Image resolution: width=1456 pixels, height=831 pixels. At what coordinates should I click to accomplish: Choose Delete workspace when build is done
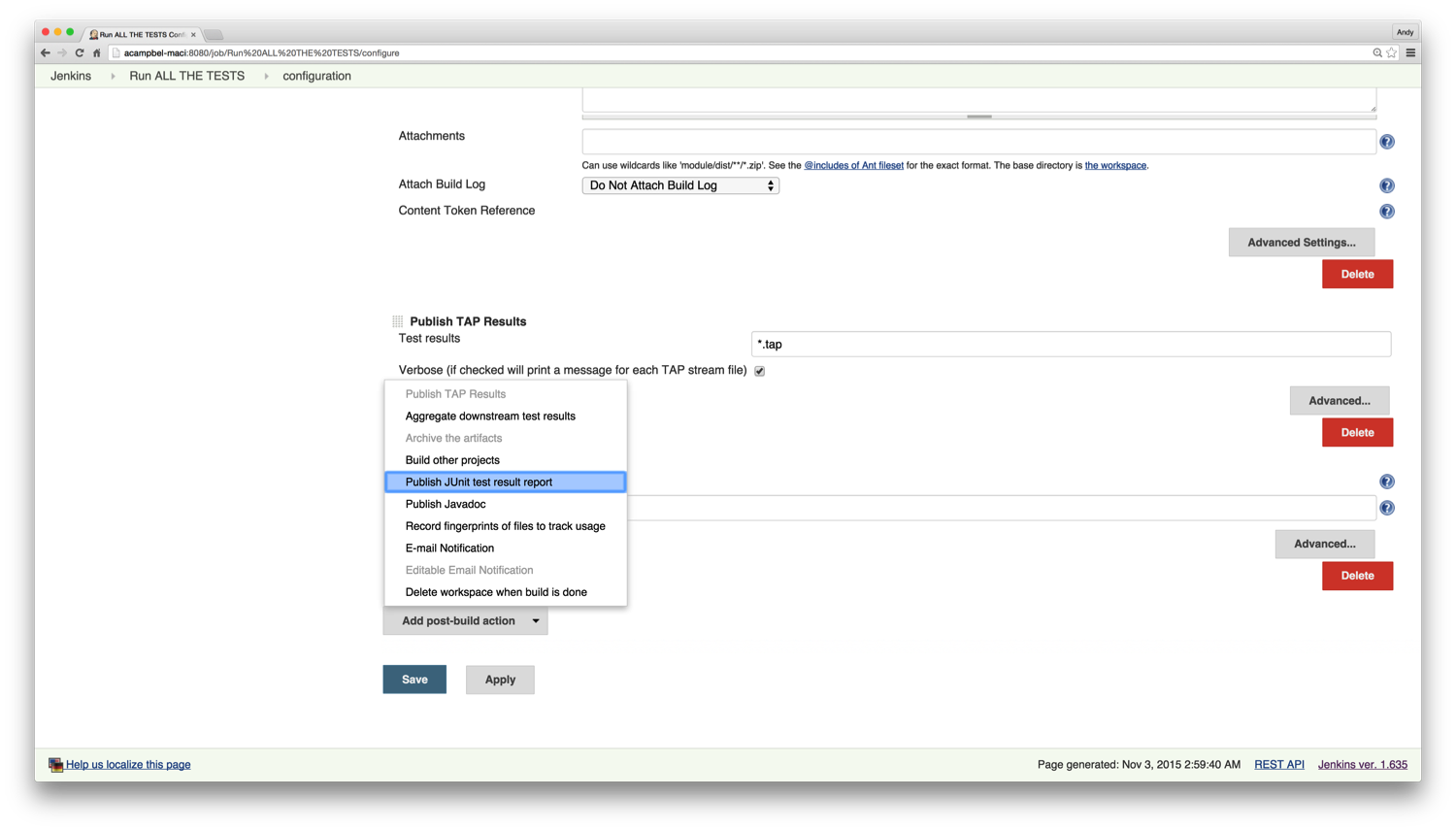(496, 592)
